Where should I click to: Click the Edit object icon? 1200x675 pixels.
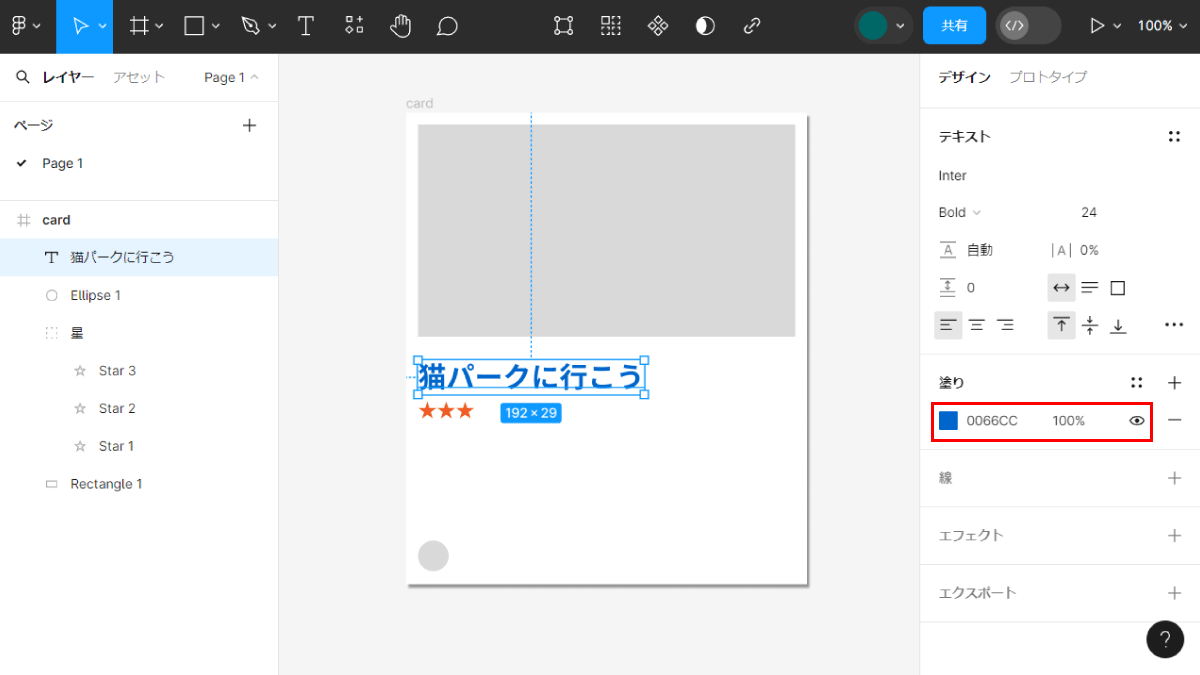[564, 26]
